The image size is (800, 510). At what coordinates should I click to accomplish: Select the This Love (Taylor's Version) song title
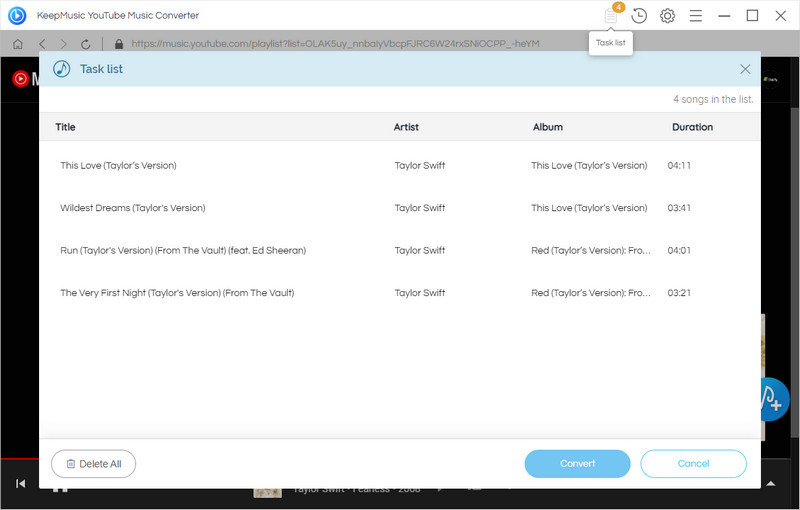coord(118,165)
